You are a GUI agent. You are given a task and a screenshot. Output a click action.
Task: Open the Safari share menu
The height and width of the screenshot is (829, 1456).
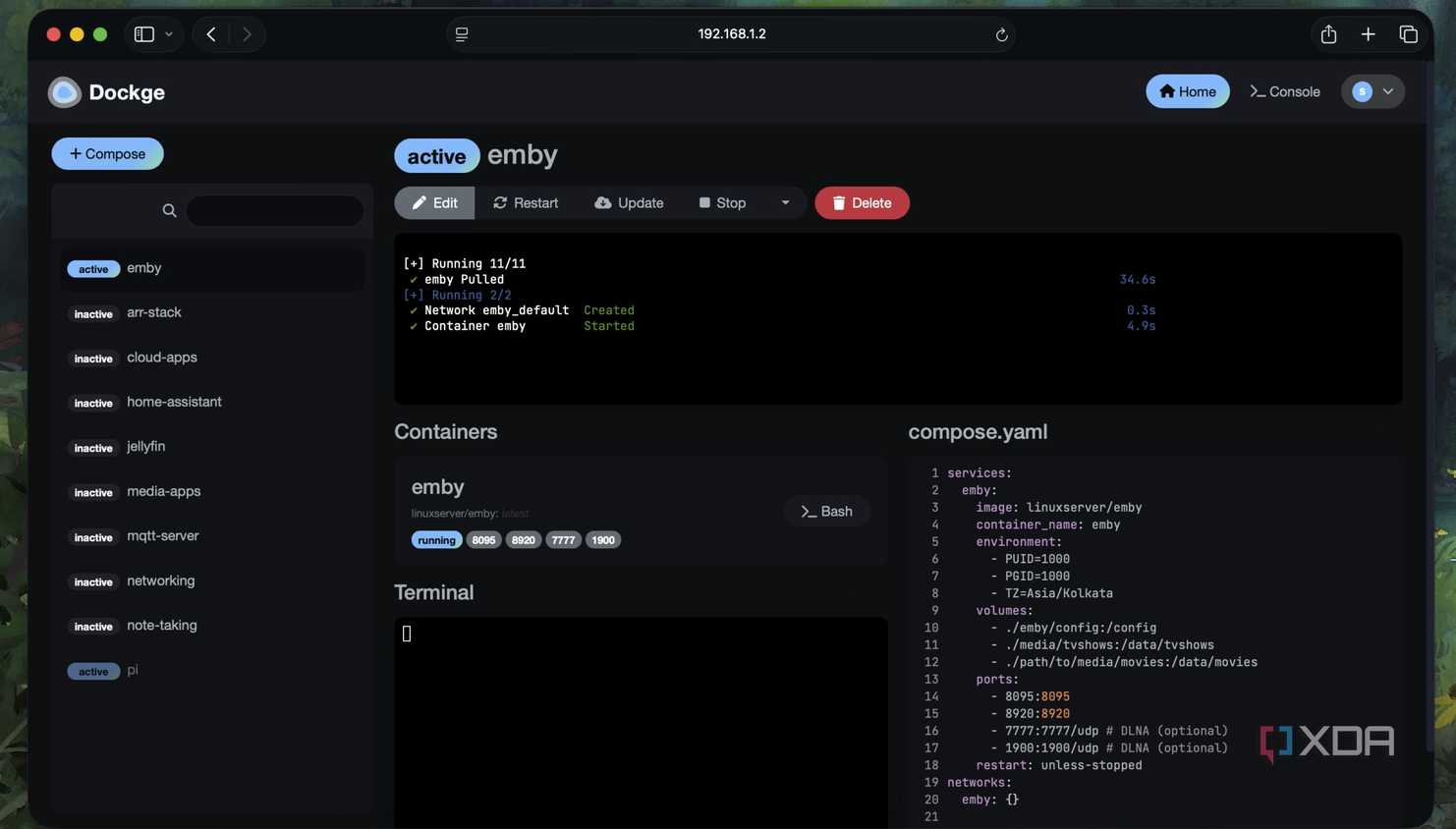coord(1328,34)
